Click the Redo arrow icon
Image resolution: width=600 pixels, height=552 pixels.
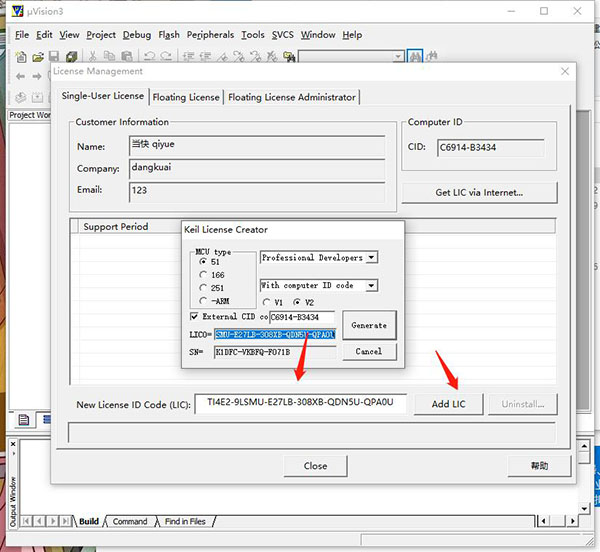coord(166,57)
